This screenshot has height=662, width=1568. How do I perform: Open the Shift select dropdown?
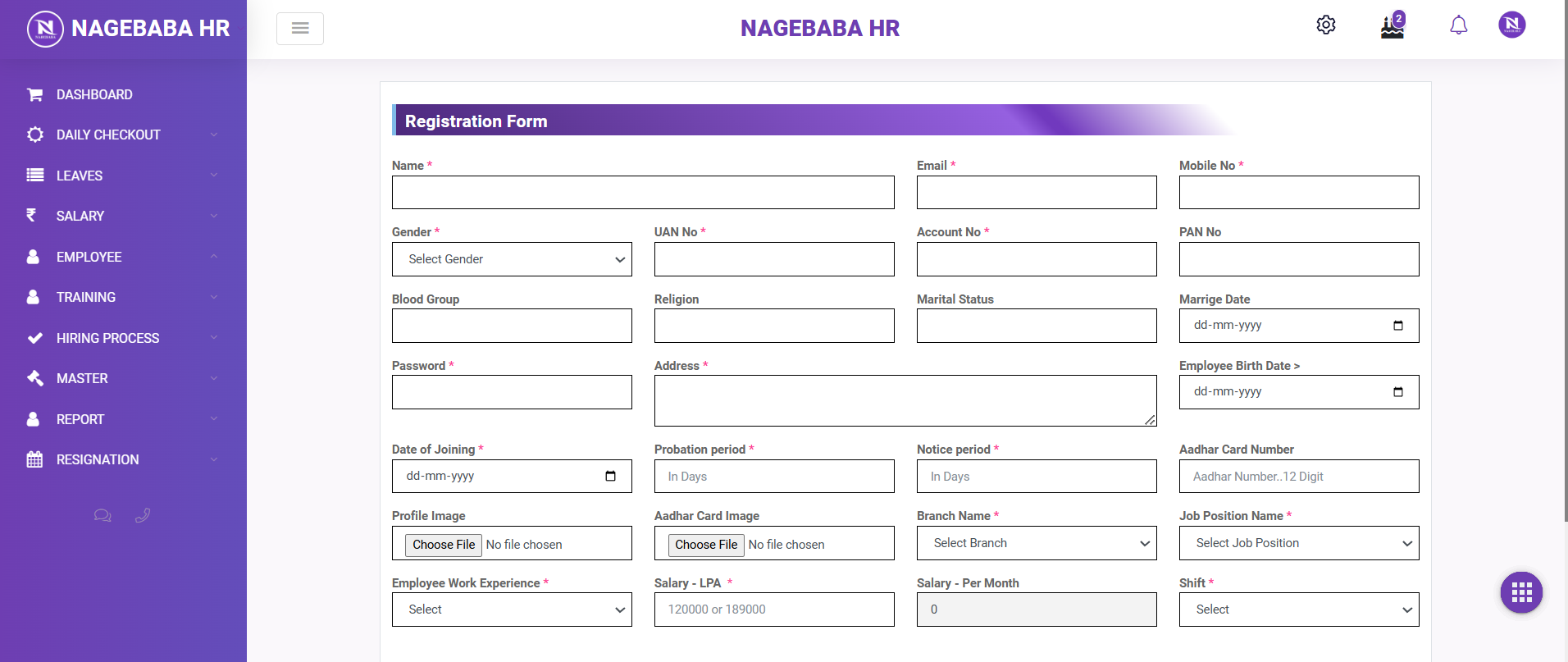click(x=1299, y=609)
